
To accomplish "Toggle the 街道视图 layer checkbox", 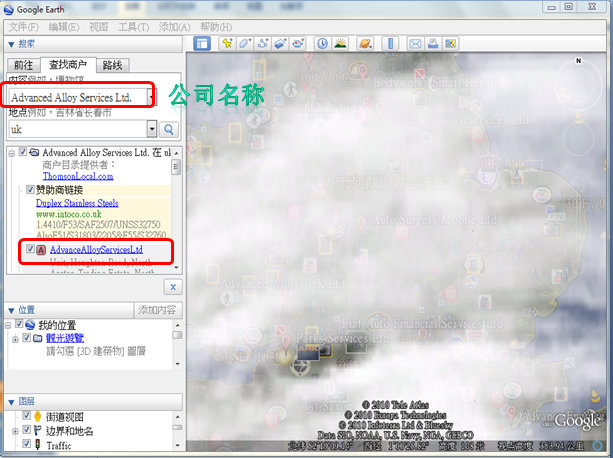I will coord(26,415).
